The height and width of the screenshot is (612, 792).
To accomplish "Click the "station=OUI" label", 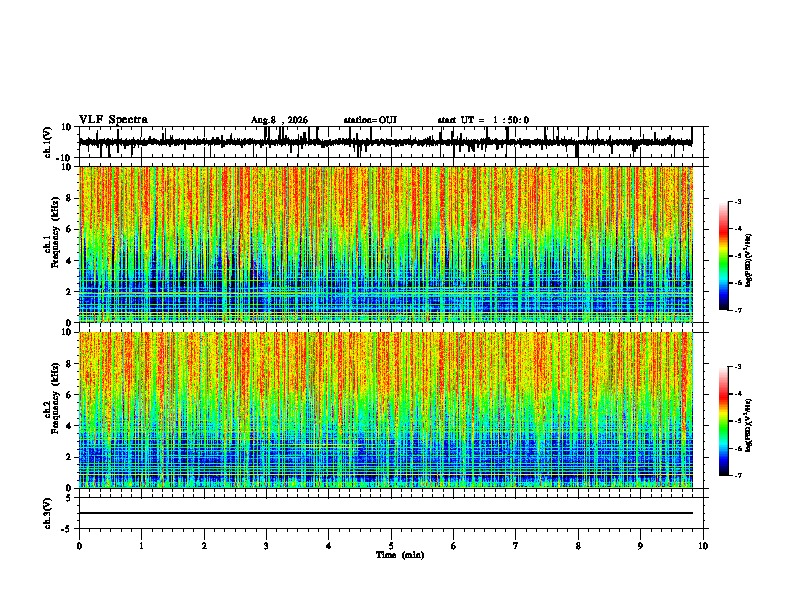I will [x=370, y=120].
